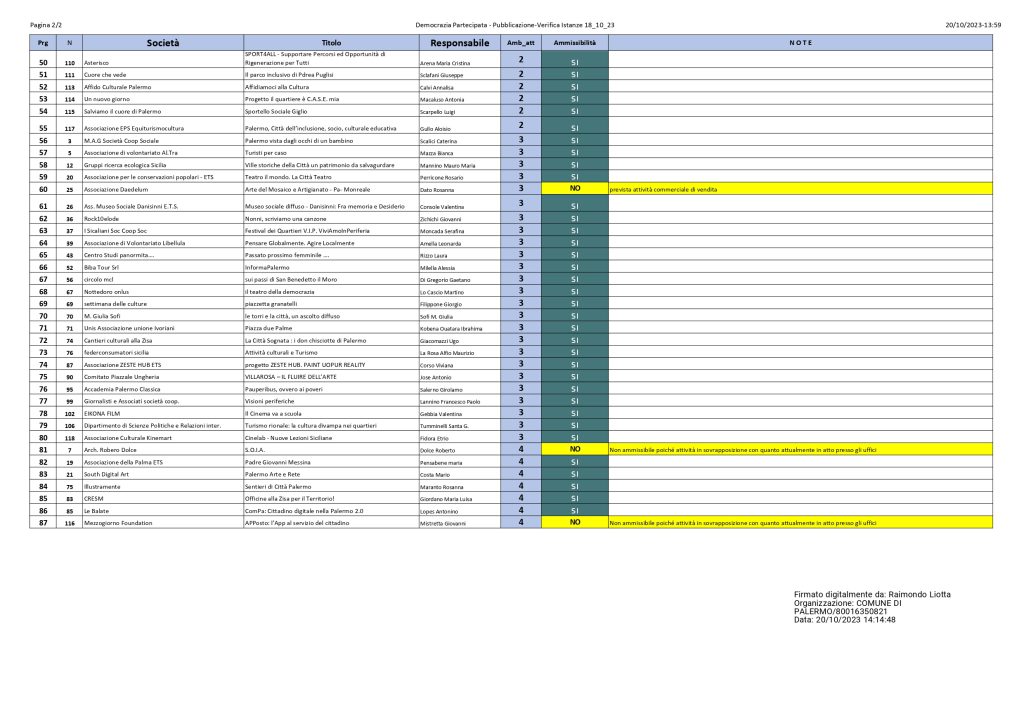The width and height of the screenshot is (1024, 724).
Task: Select the 'Illustramente' society cell
Action: tap(163, 486)
